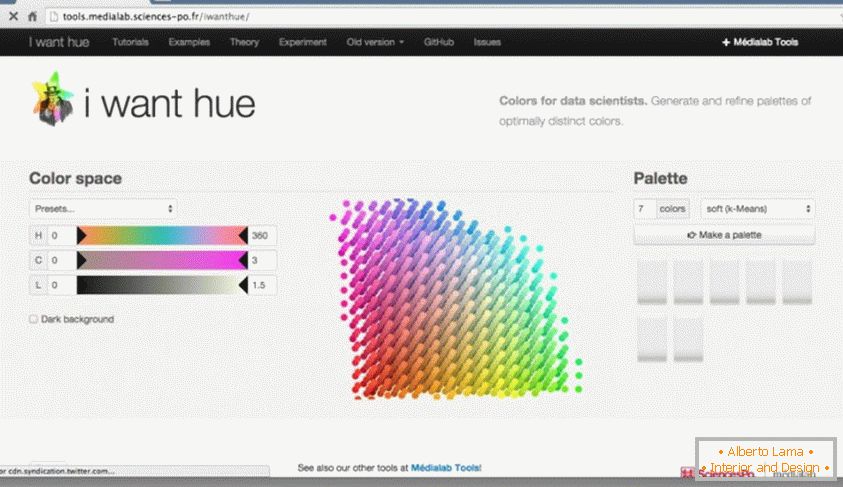
Task: Click the second swatch in second row
Action: pos(688,339)
